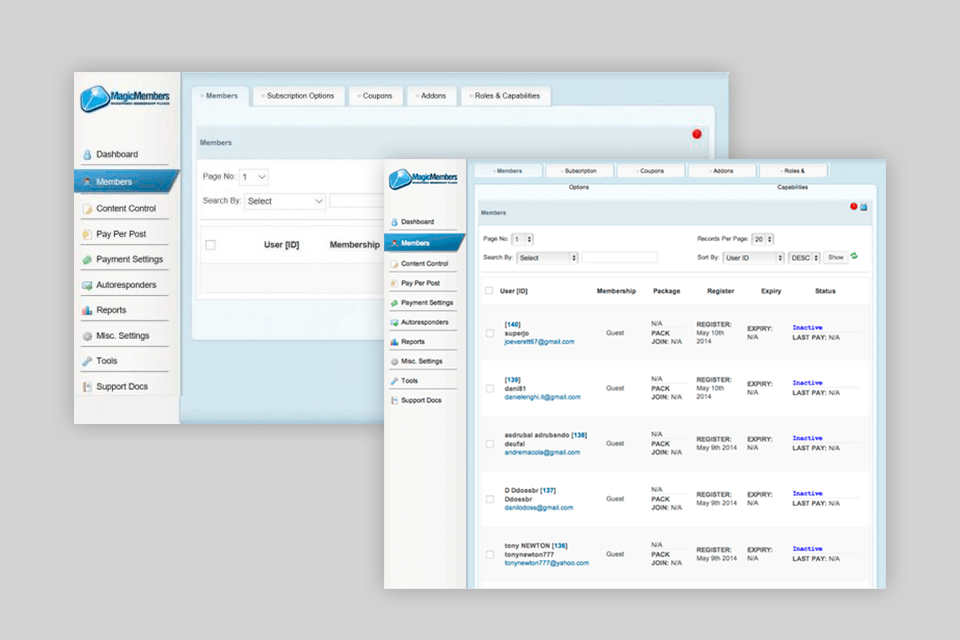Image resolution: width=960 pixels, height=640 pixels.
Task: Open Records Per Page dropdown showing 20
Action: (x=763, y=239)
